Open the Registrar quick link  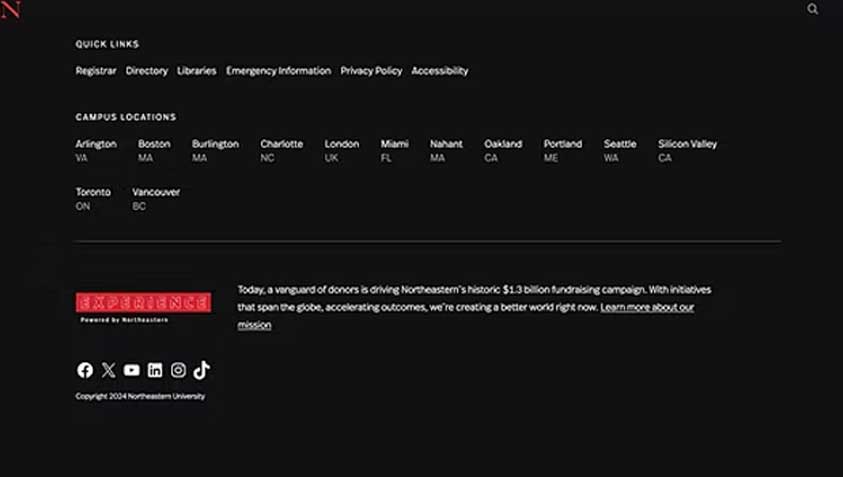coord(96,71)
